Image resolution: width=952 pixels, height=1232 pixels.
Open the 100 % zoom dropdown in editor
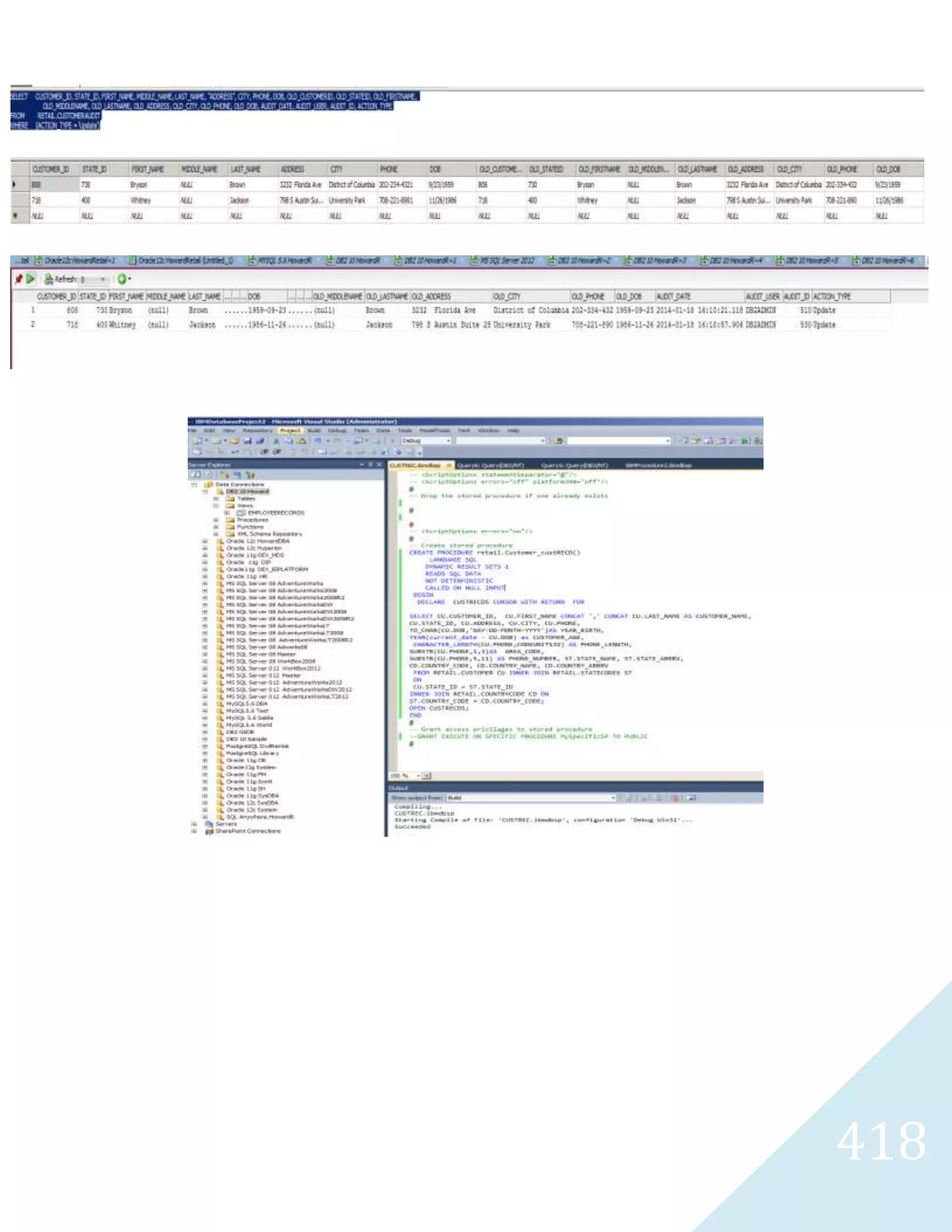click(x=418, y=775)
